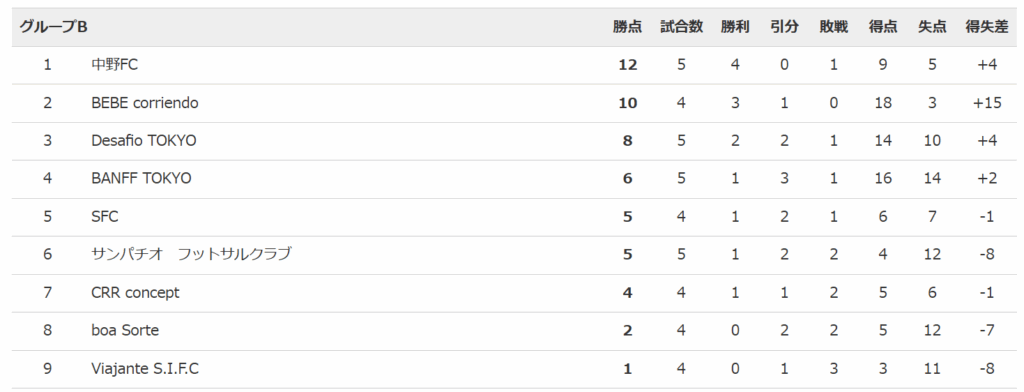
Task: Click the 勝点 column header
Action: click(628, 27)
